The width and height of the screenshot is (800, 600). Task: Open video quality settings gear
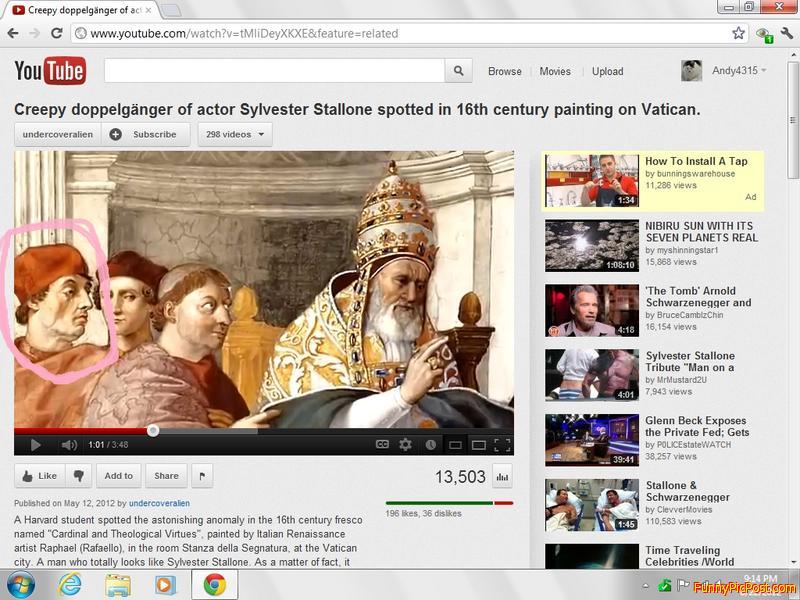pyautogui.click(x=406, y=445)
